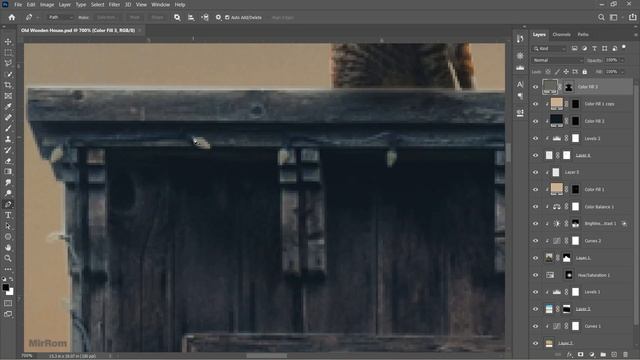Click the Color Fill 2 color thumbnail

556,120
